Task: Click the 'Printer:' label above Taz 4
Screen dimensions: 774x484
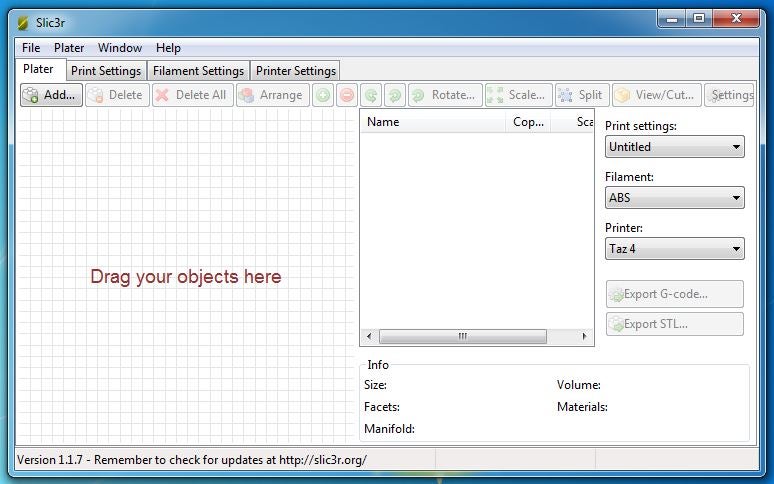Action: [624, 228]
